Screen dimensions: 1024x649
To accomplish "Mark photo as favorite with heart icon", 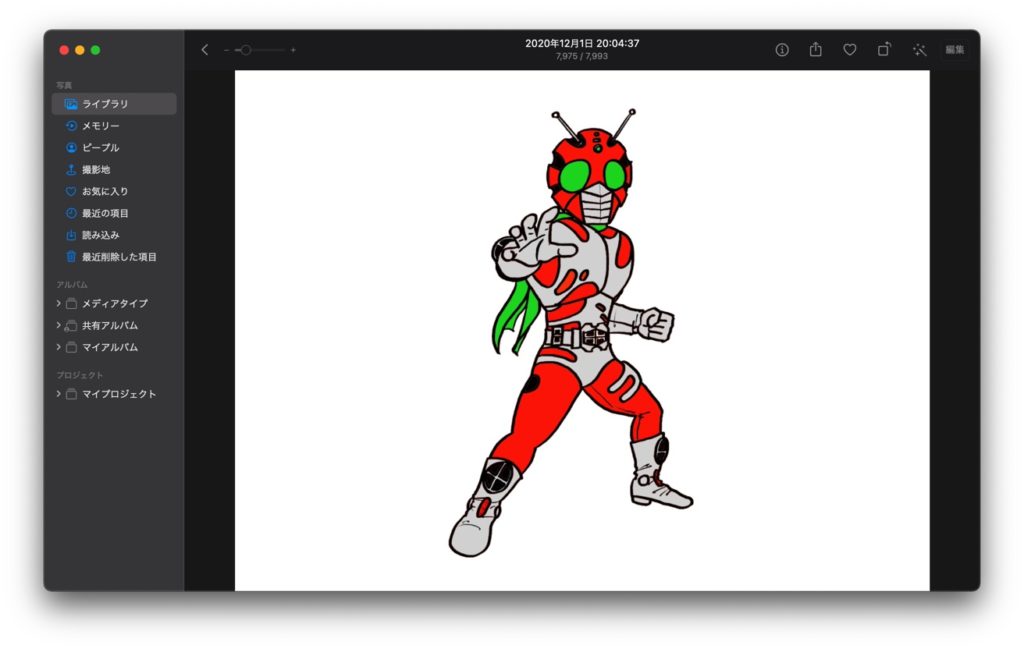I will click(x=850, y=50).
